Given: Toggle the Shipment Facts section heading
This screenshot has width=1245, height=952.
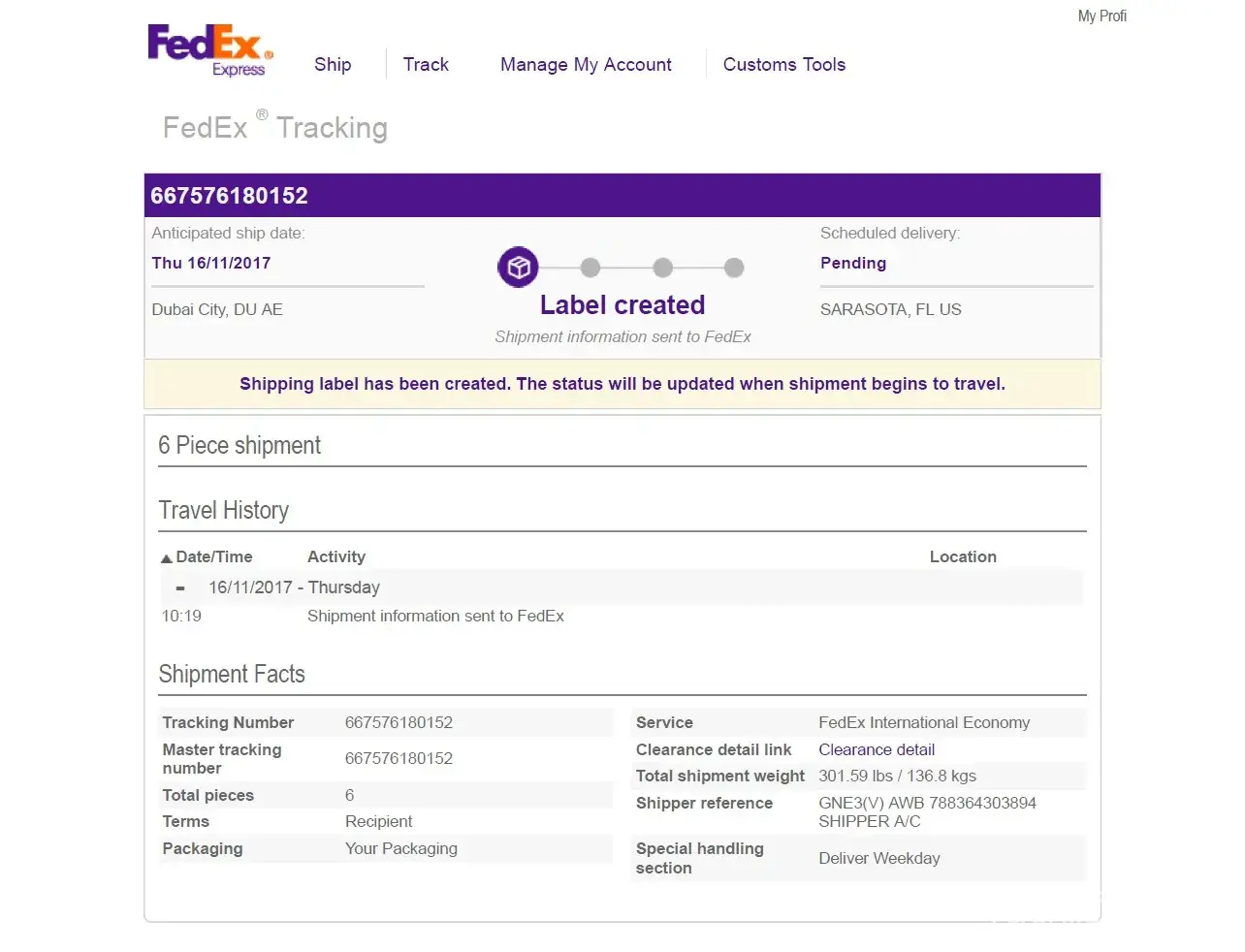Looking at the screenshot, I should click(x=232, y=675).
